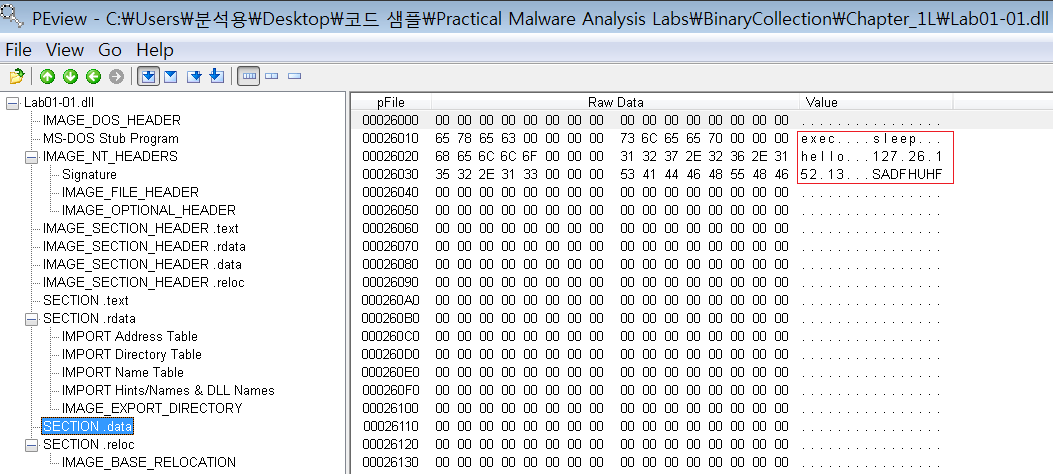This screenshot has width=1053, height=474.
Task: Select the four-segment byte view icon
Action: [x=249, y=77]
